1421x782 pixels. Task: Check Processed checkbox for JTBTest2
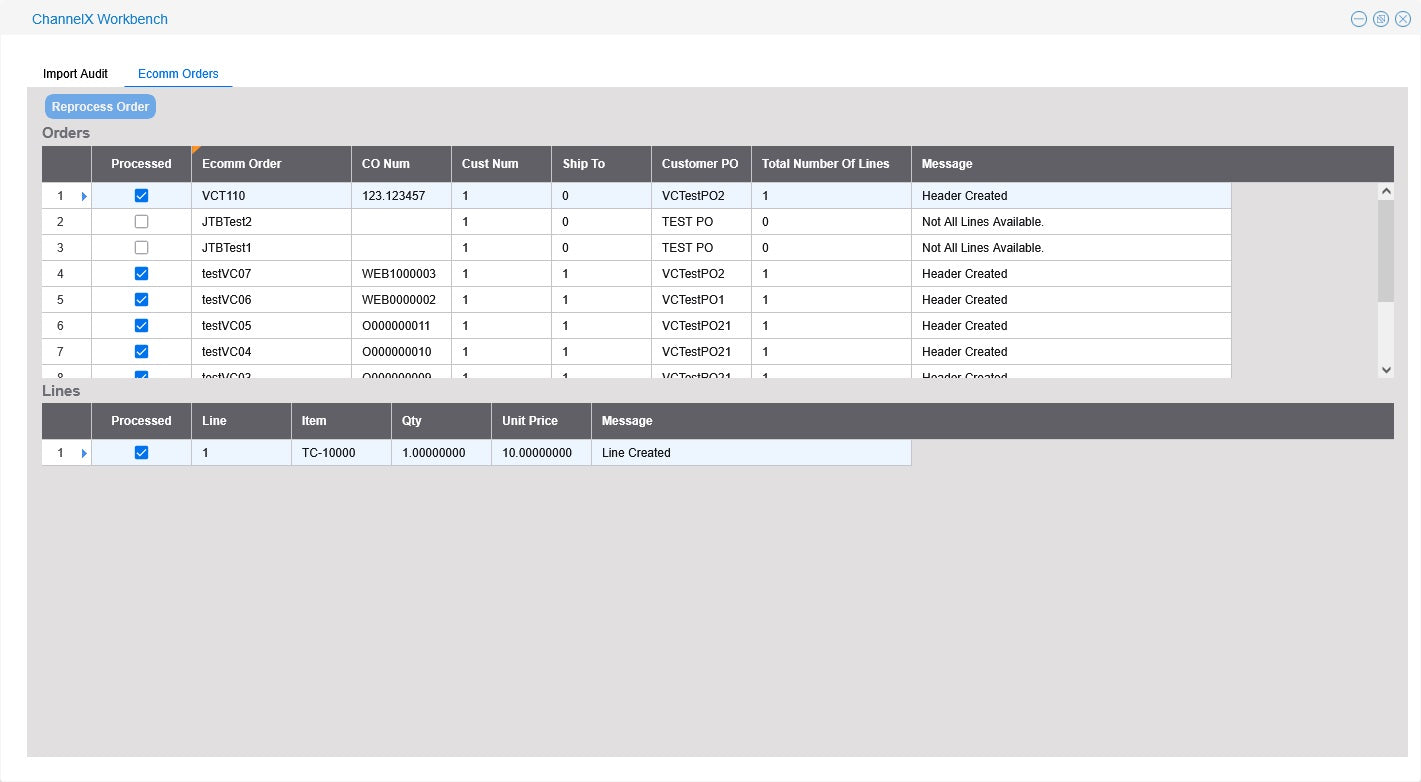[141, 222]
